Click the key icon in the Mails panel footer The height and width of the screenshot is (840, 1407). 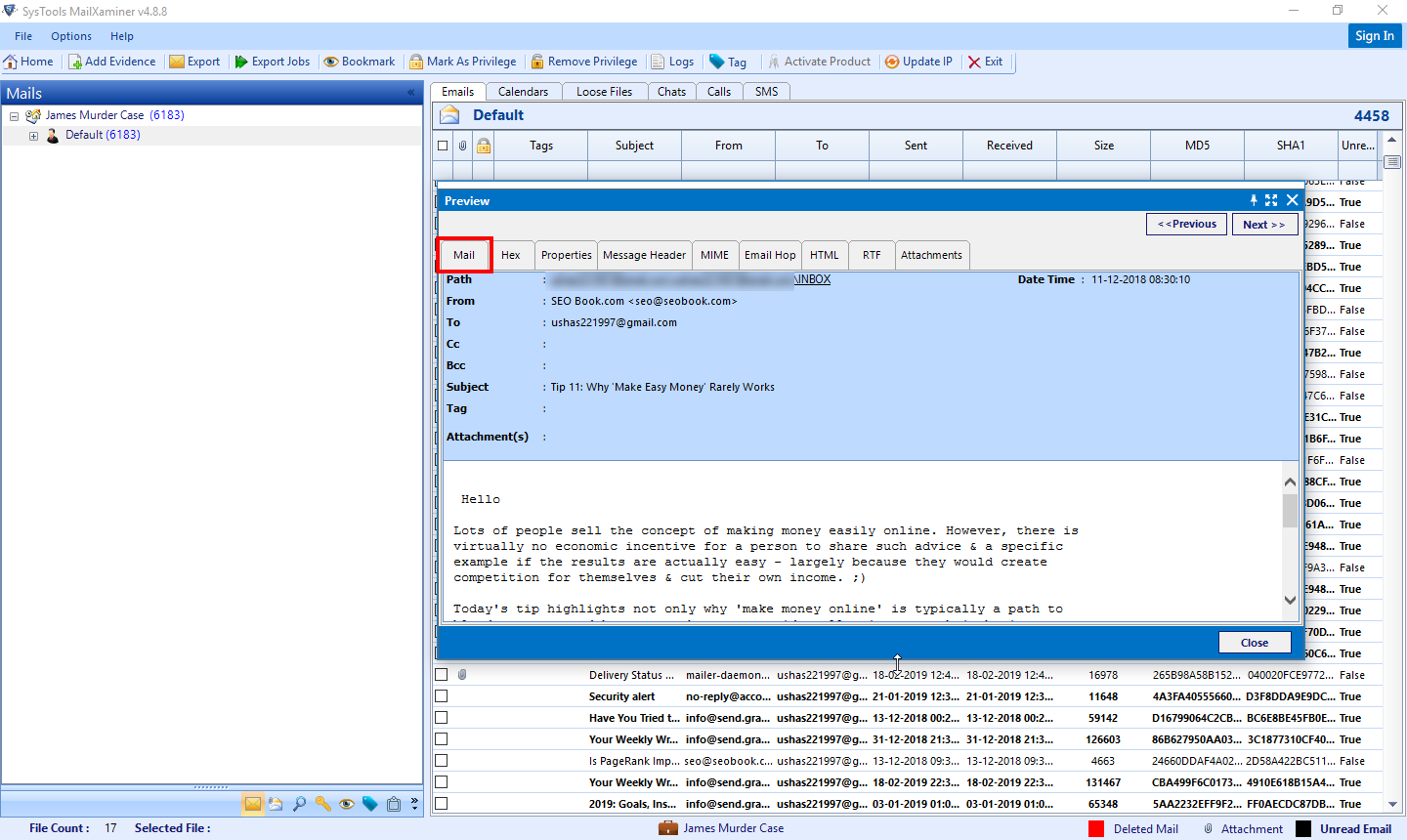(x=323, y=803)
